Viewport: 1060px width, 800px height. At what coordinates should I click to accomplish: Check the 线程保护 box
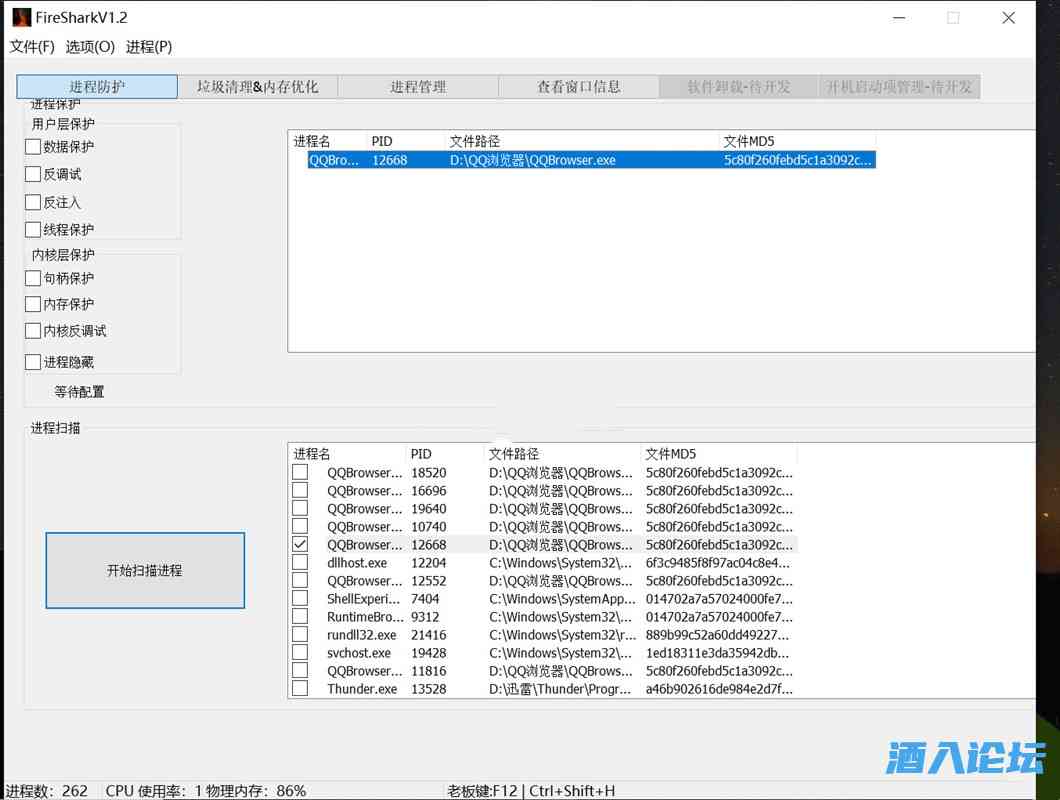click(x=33, y=230)
